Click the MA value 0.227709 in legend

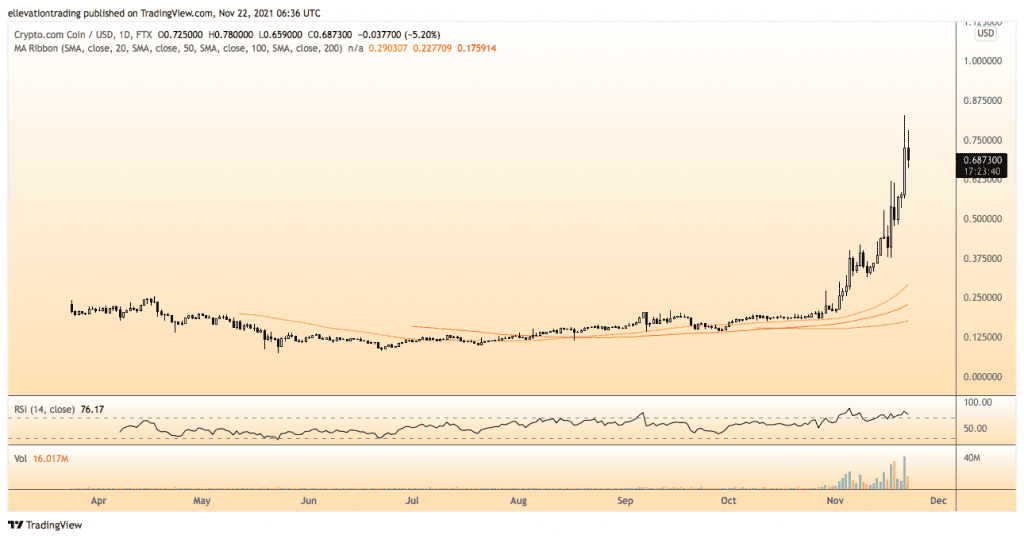pos(432,48)
